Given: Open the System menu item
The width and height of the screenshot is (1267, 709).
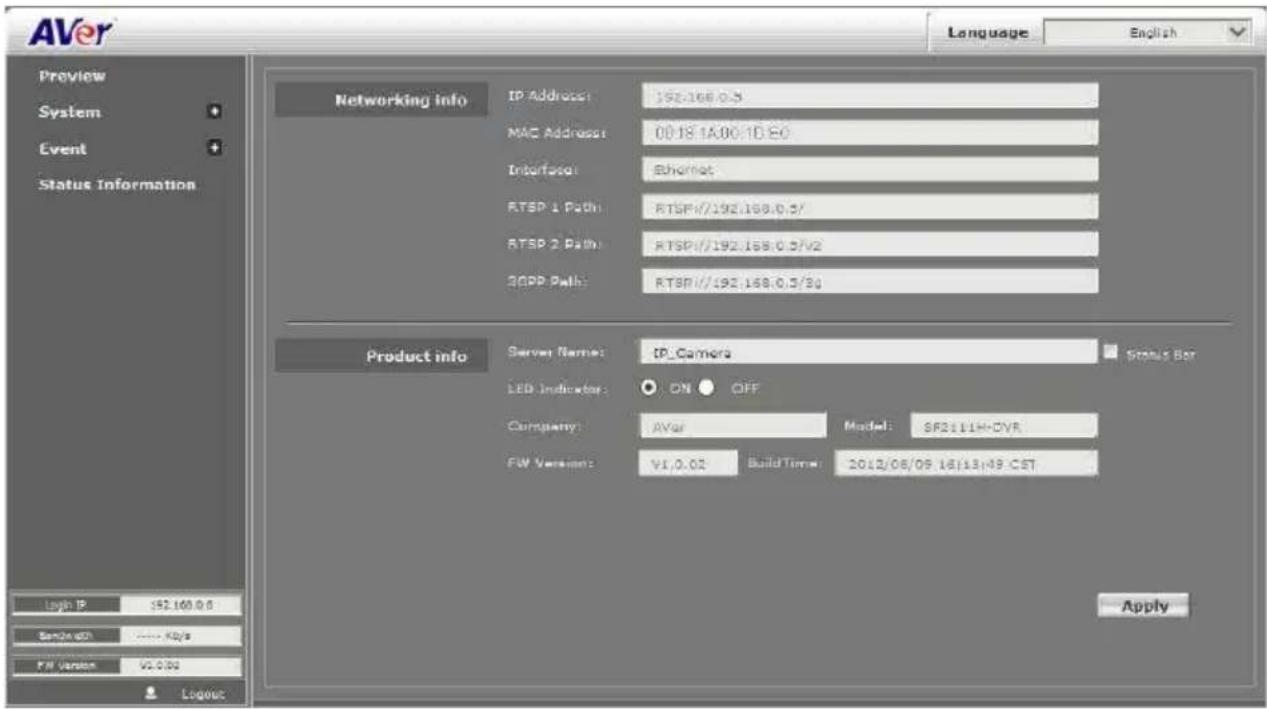Looking at the screenshot, I should 69,112.
